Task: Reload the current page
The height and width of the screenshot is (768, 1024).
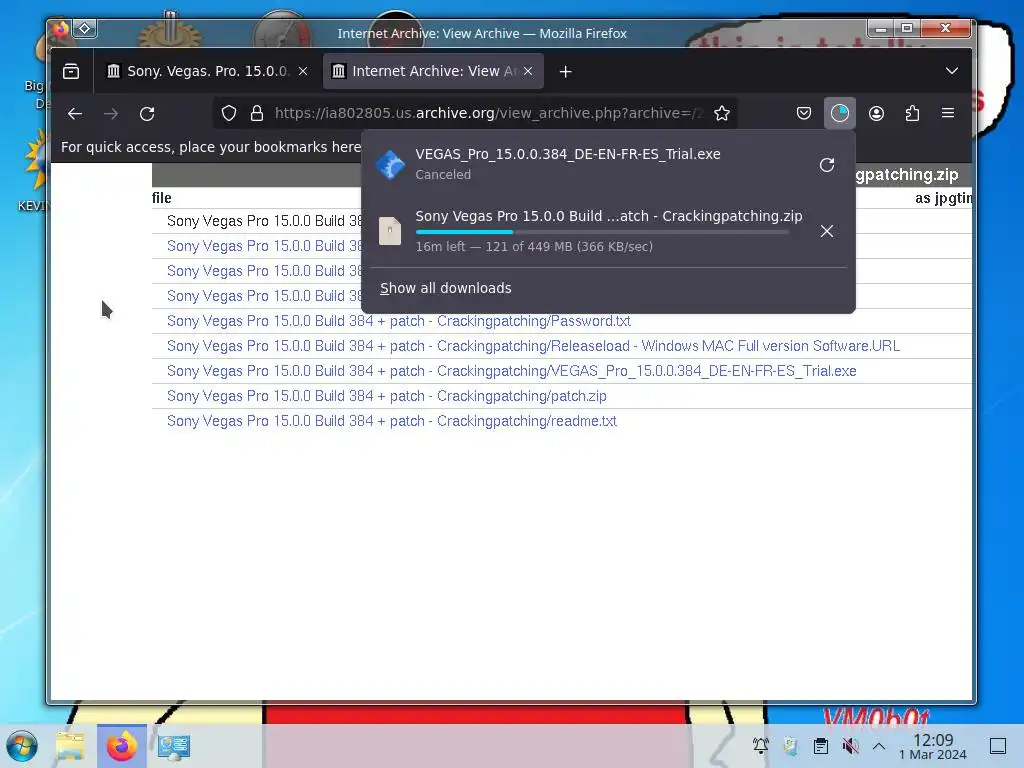Action: 147,114
